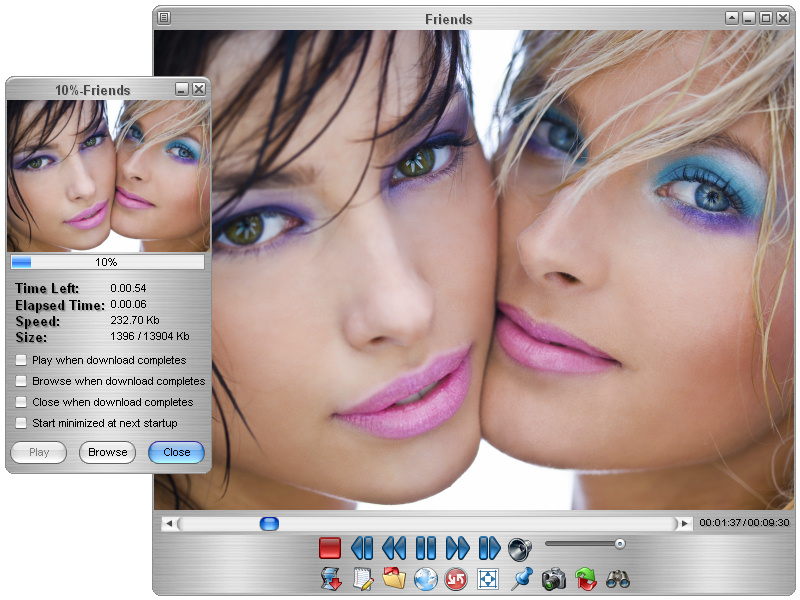This screenshot has width=800, height=600.
Task: Mute audio using the speaker icon
Action: (521, 546)
